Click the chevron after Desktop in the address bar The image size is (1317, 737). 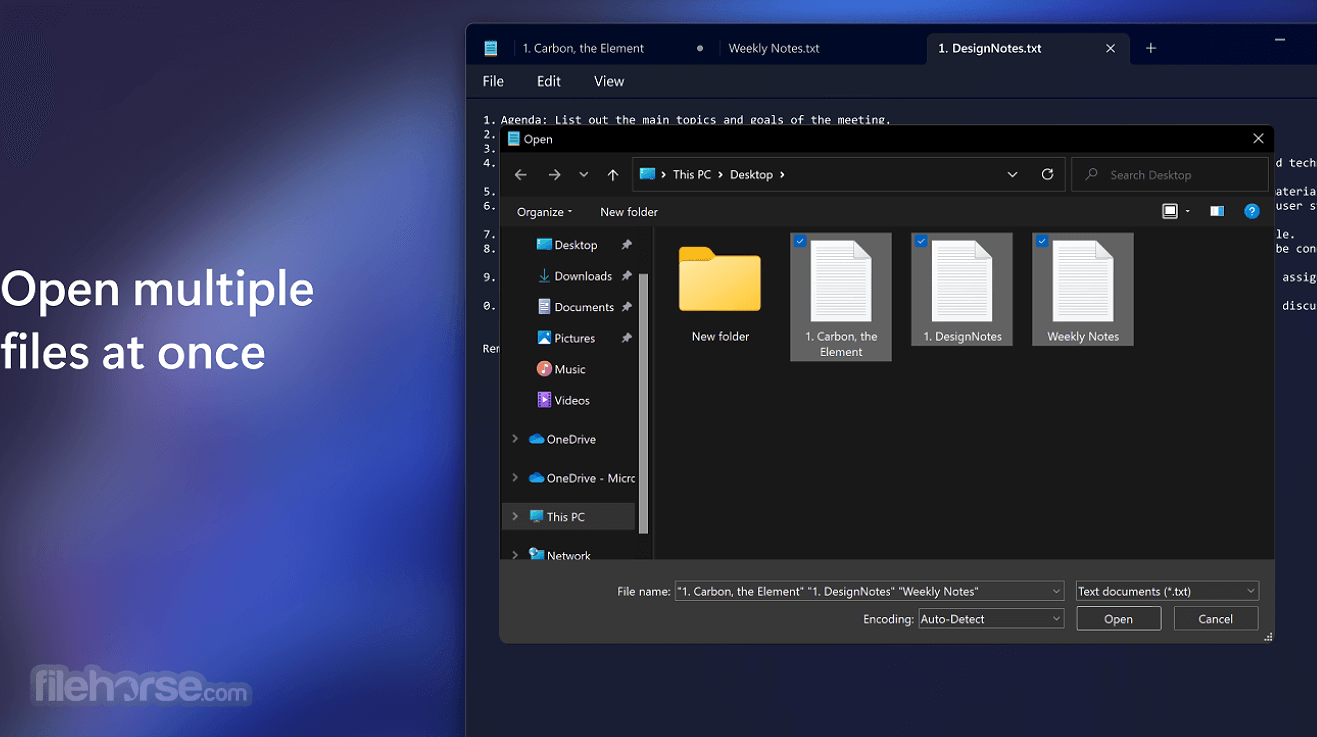782,175
